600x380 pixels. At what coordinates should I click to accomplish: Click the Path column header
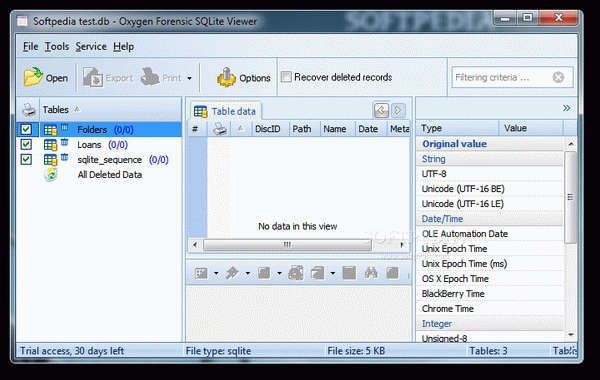pos(304,129)
